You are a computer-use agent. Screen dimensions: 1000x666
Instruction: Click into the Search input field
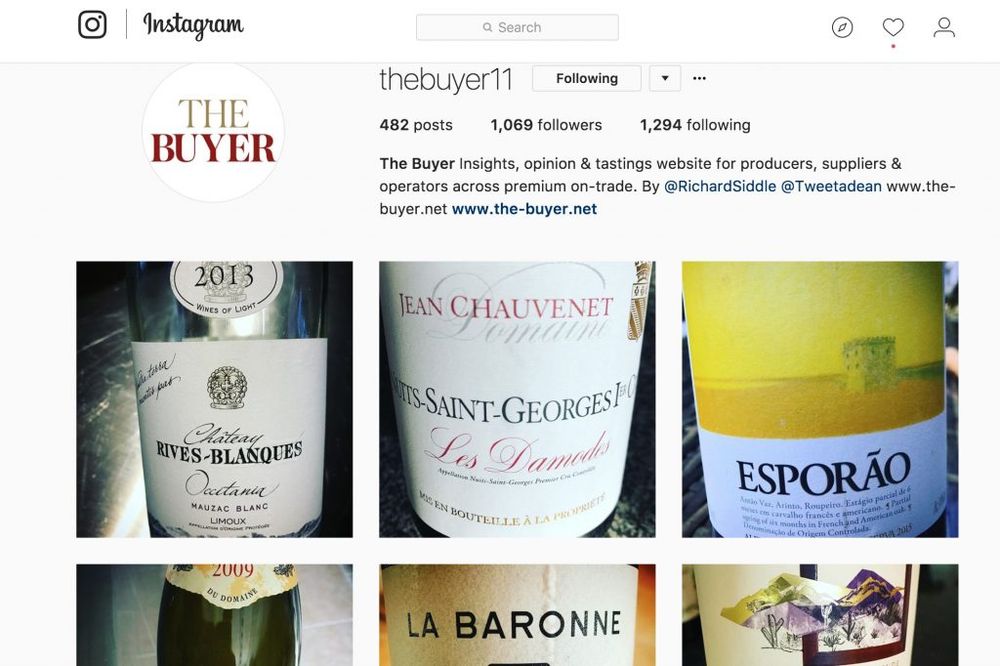[x=517, y=27]
